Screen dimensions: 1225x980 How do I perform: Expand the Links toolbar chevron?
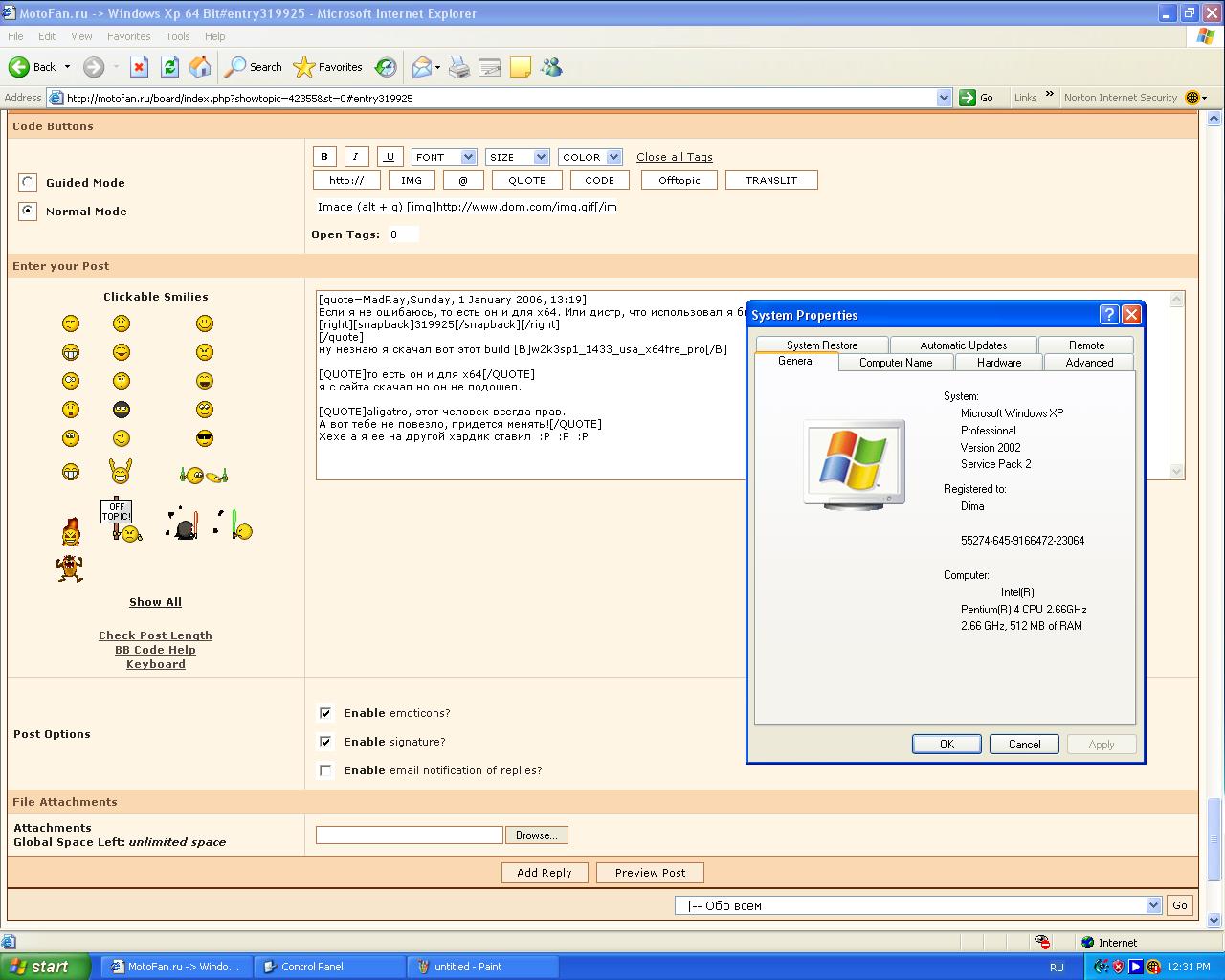pyautogui.click(x=1049, y=95)
